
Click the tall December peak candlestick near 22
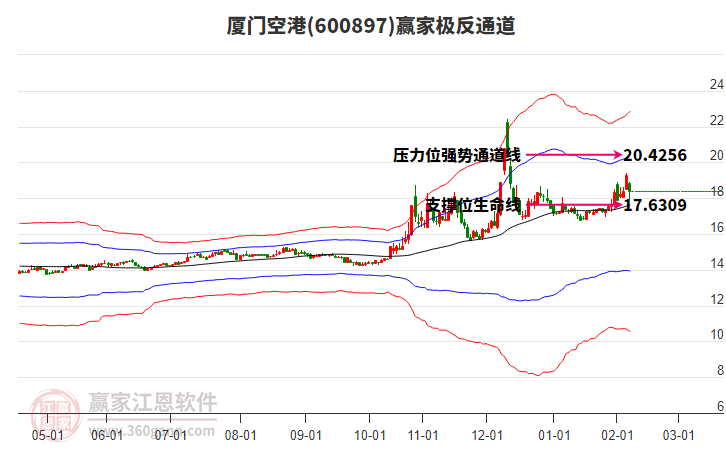(507, 139)
